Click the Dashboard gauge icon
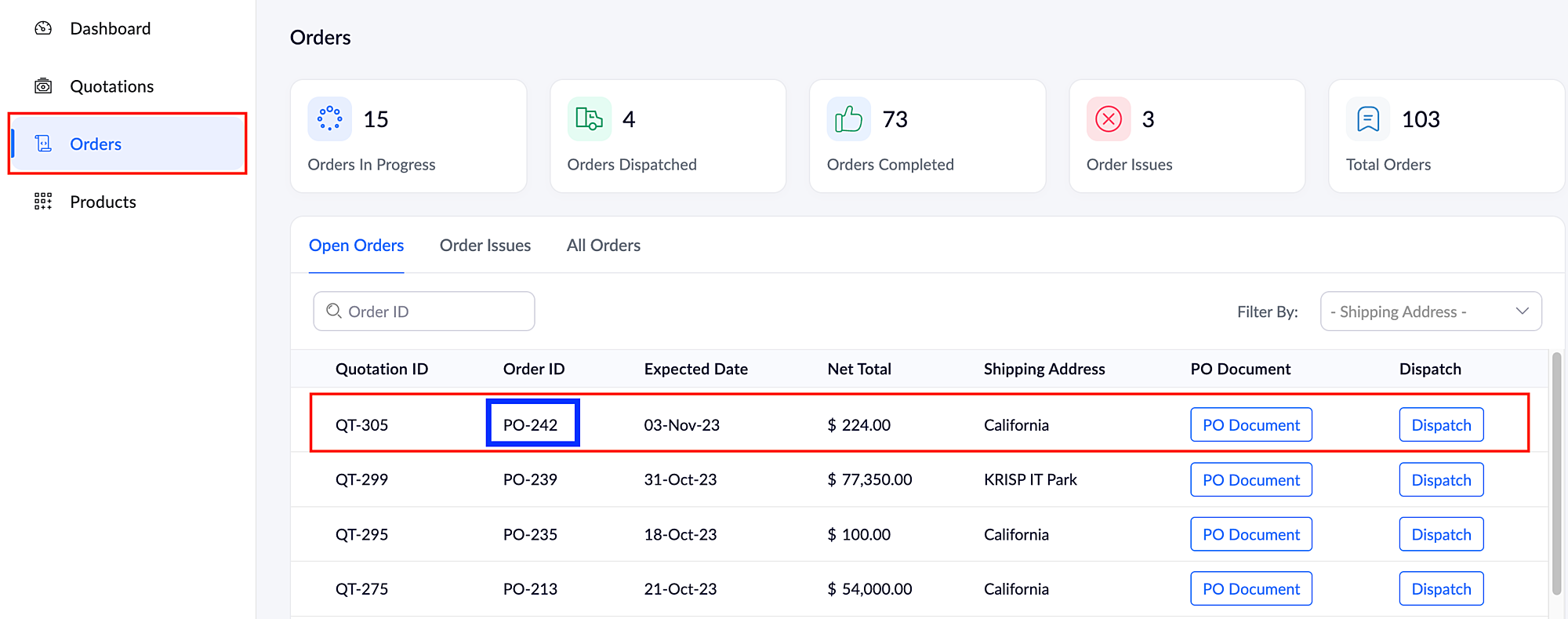Screen dimensions: 1568x619 coord(43,28)
